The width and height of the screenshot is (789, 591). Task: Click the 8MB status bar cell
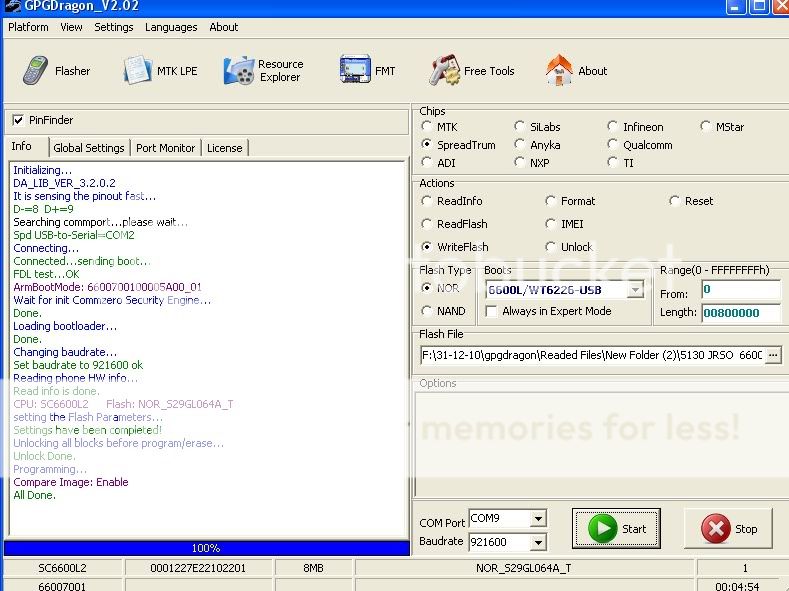[x=313, y=568]
